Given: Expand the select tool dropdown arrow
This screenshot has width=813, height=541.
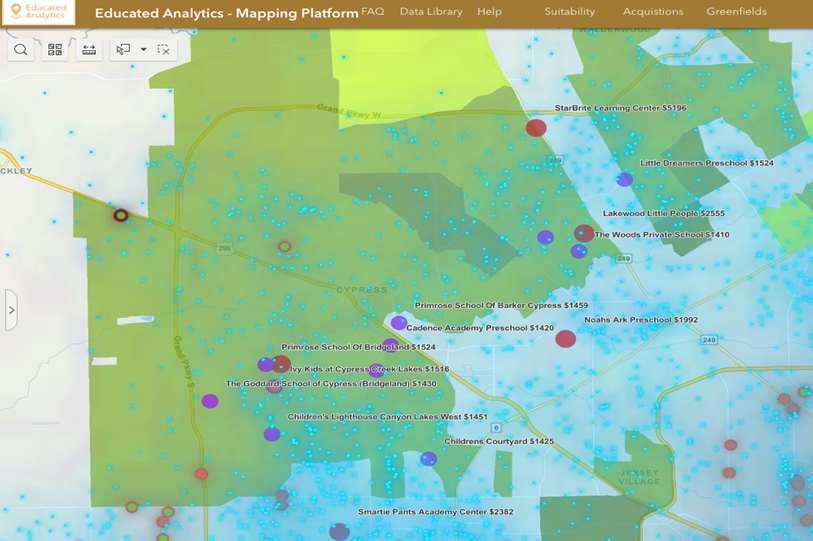Looking at the screenshot, I should click(x=144, y=49).
